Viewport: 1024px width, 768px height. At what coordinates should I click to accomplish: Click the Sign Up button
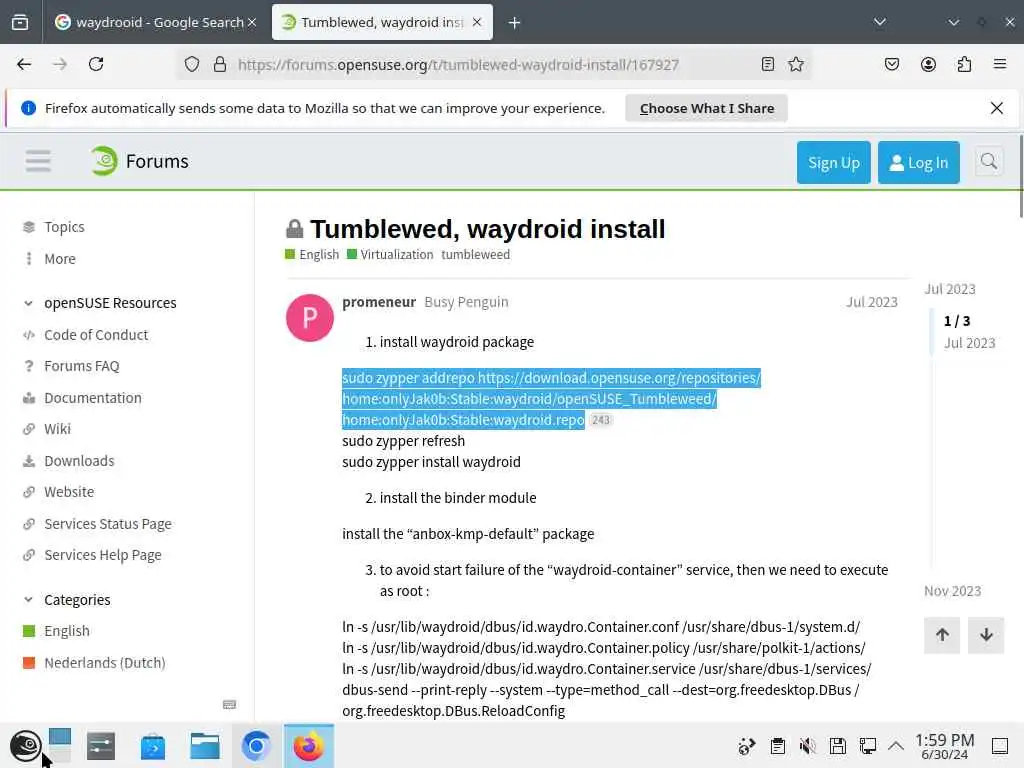(833, 163)
